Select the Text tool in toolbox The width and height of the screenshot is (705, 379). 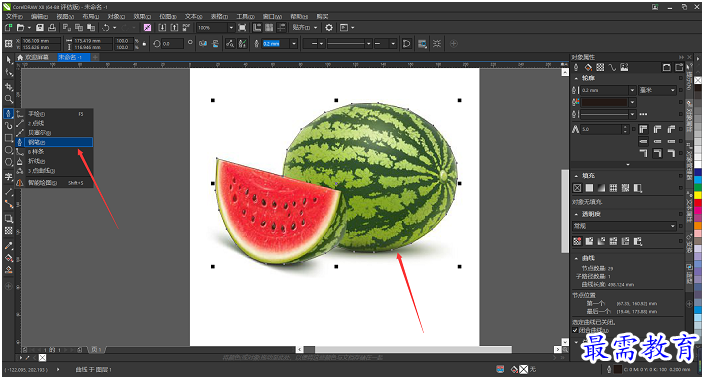[x=8, y=176]
